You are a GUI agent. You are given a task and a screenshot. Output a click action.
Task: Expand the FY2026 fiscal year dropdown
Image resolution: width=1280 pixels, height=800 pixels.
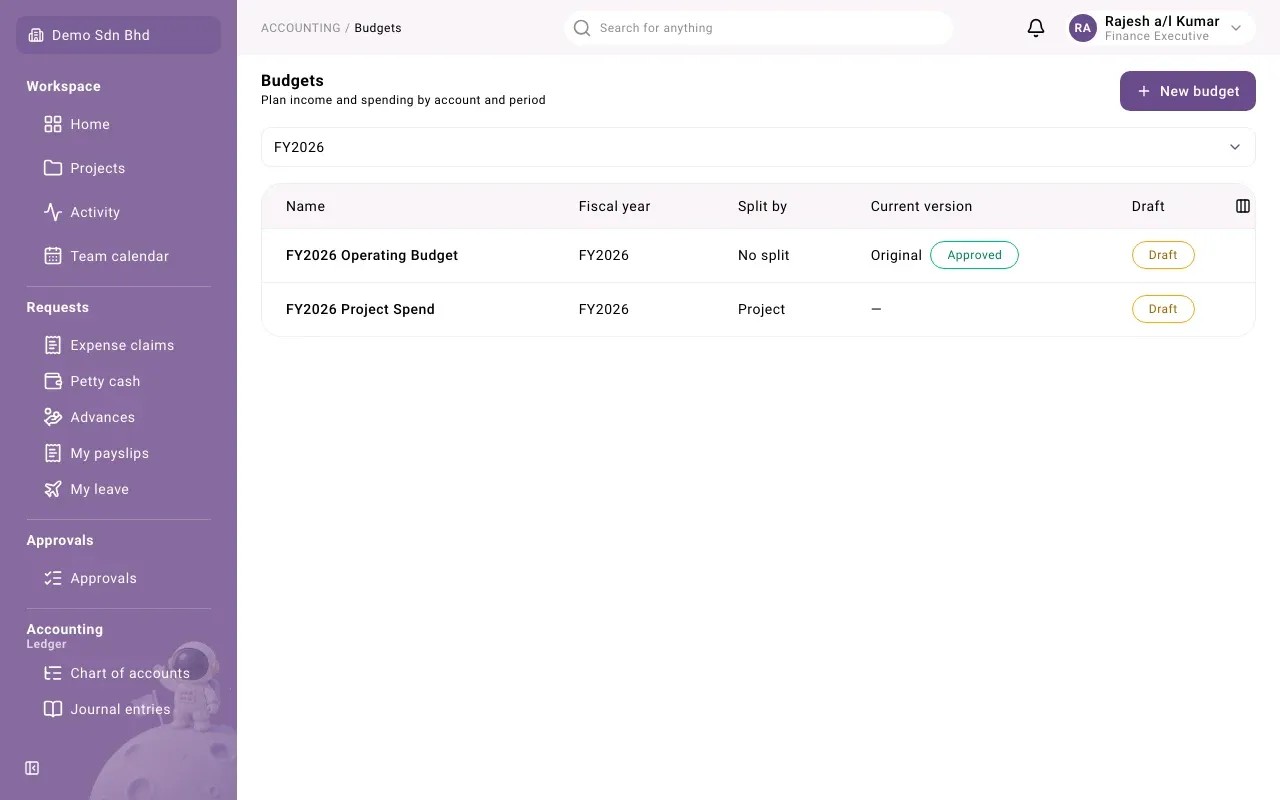click(758, 147)
